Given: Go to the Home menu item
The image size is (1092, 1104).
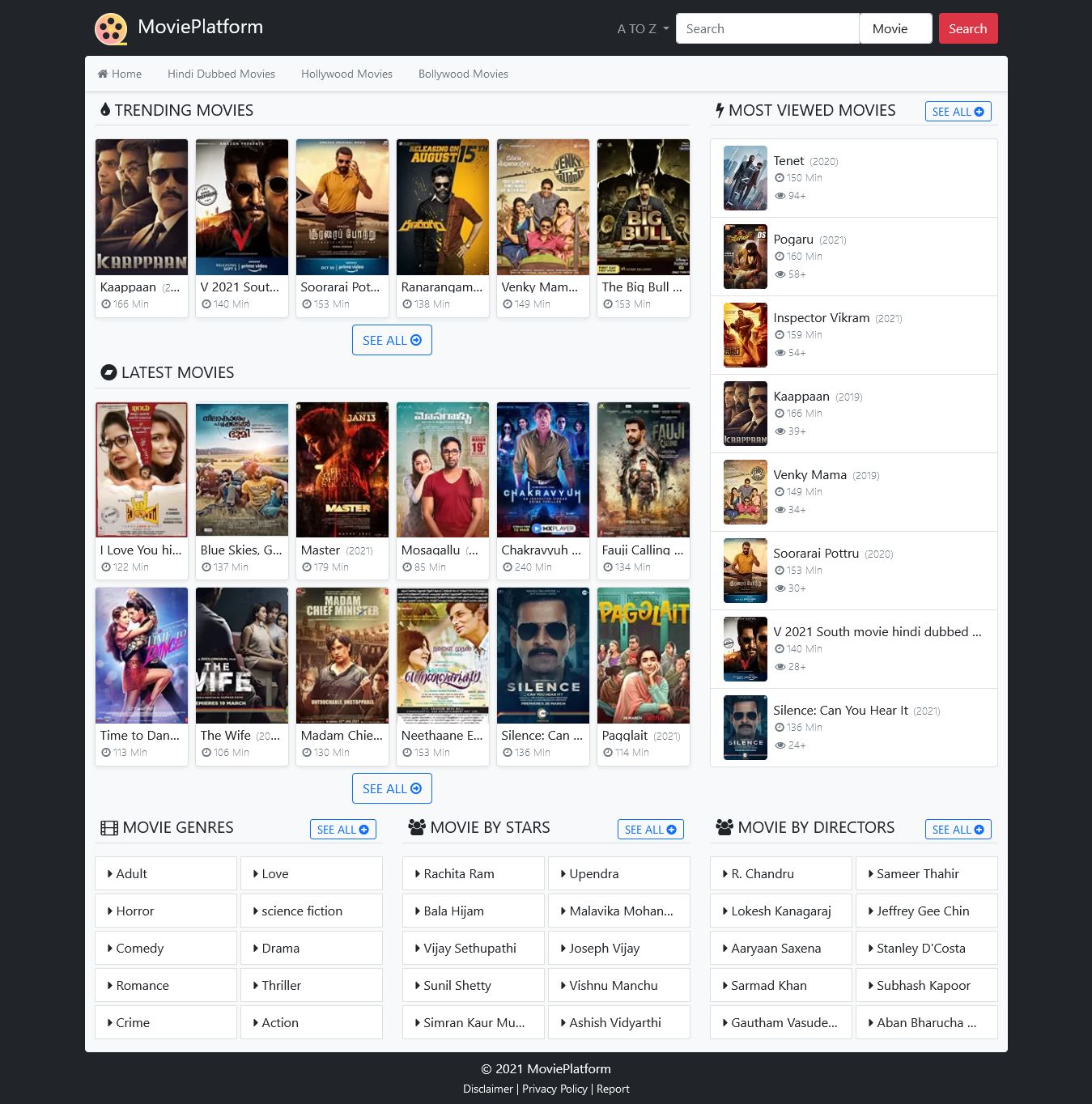Looking at the screenshot, I should [120, 74].
